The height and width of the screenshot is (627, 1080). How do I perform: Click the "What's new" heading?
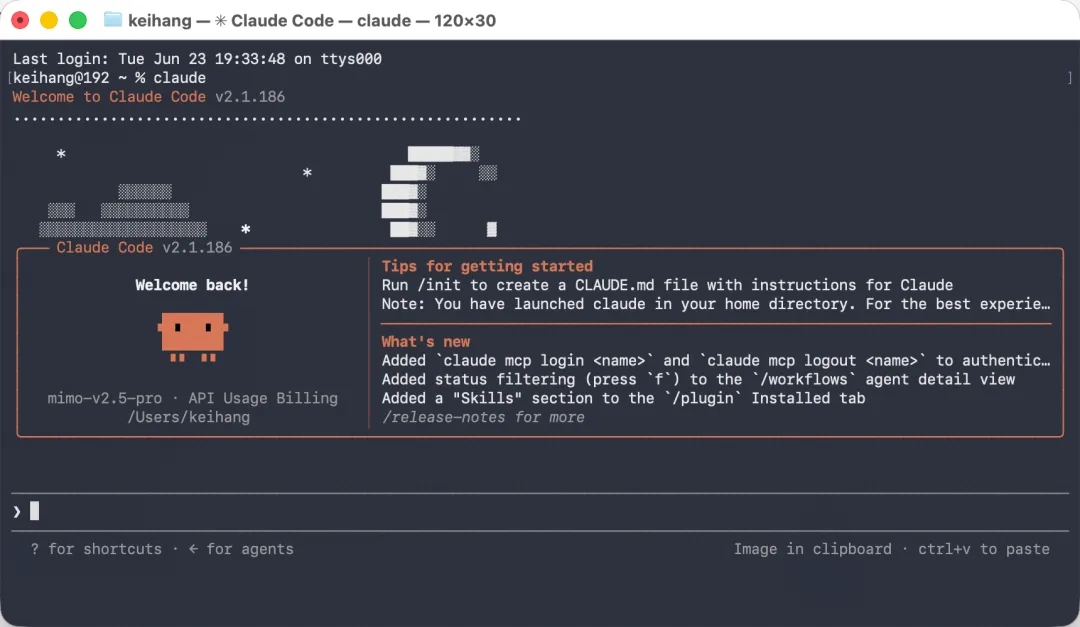click(426, 341)
